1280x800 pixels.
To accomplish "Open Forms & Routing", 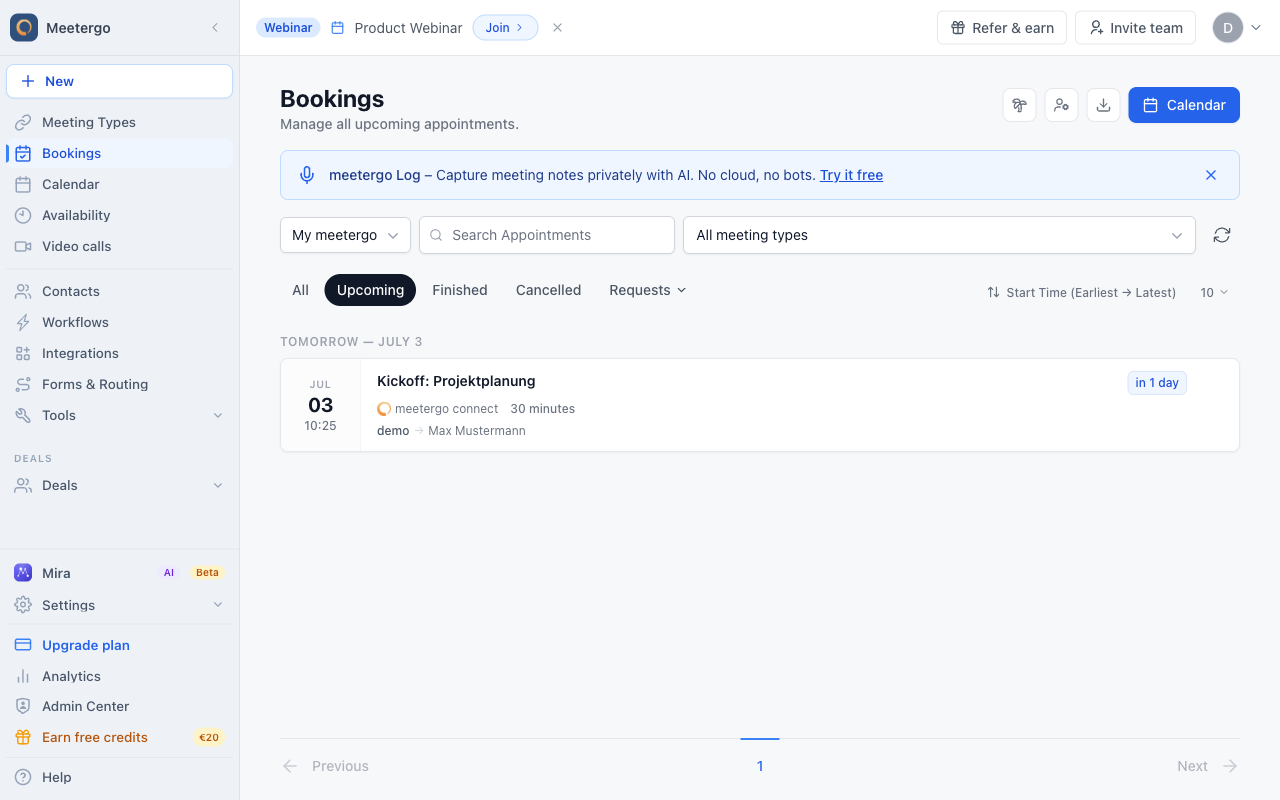I will point(120,384).
